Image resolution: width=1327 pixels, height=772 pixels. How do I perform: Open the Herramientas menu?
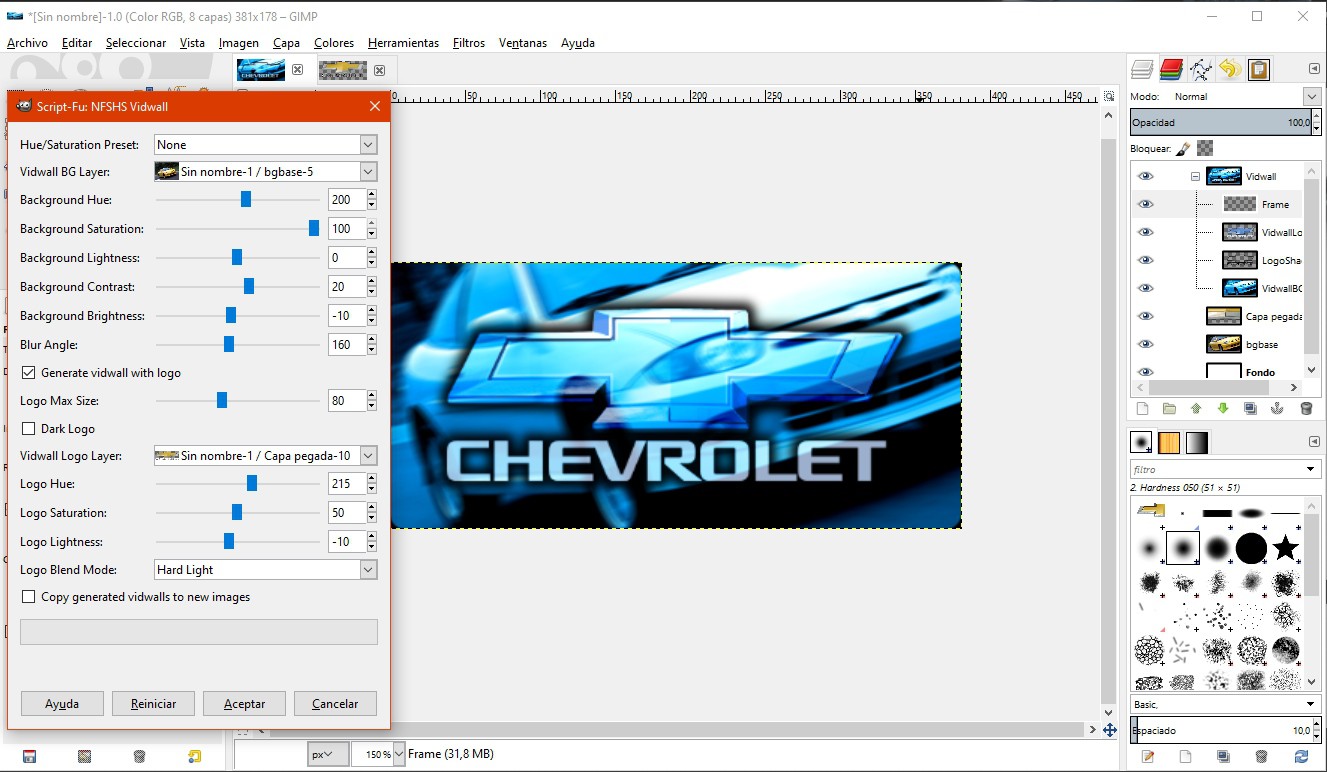click(x=403, y=43)
